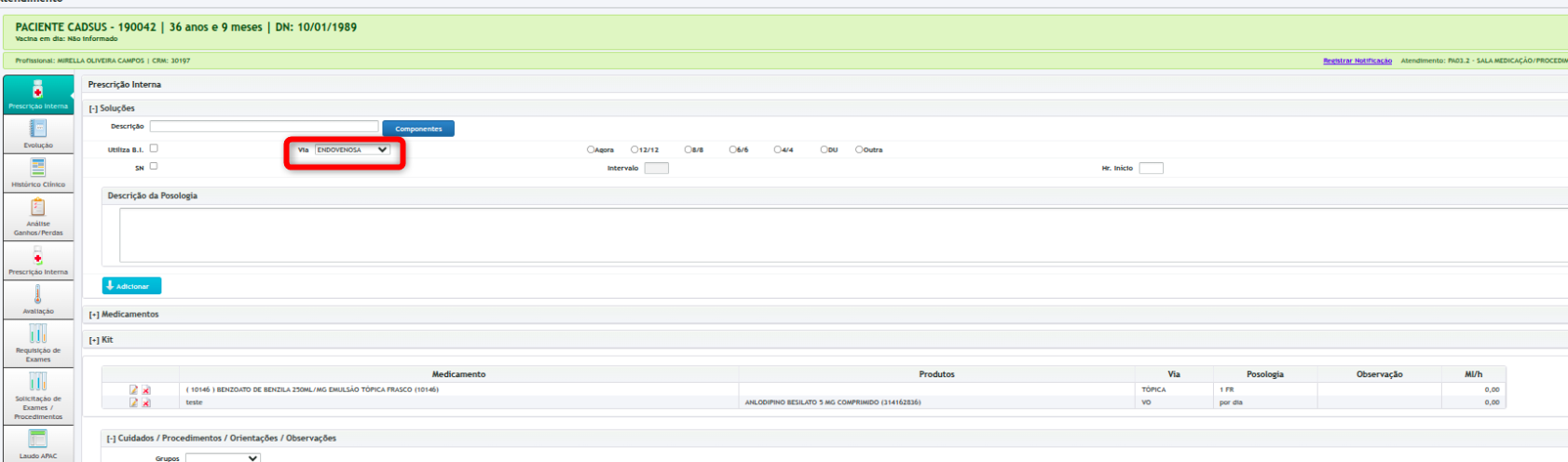Click the Componentes button

418,129
